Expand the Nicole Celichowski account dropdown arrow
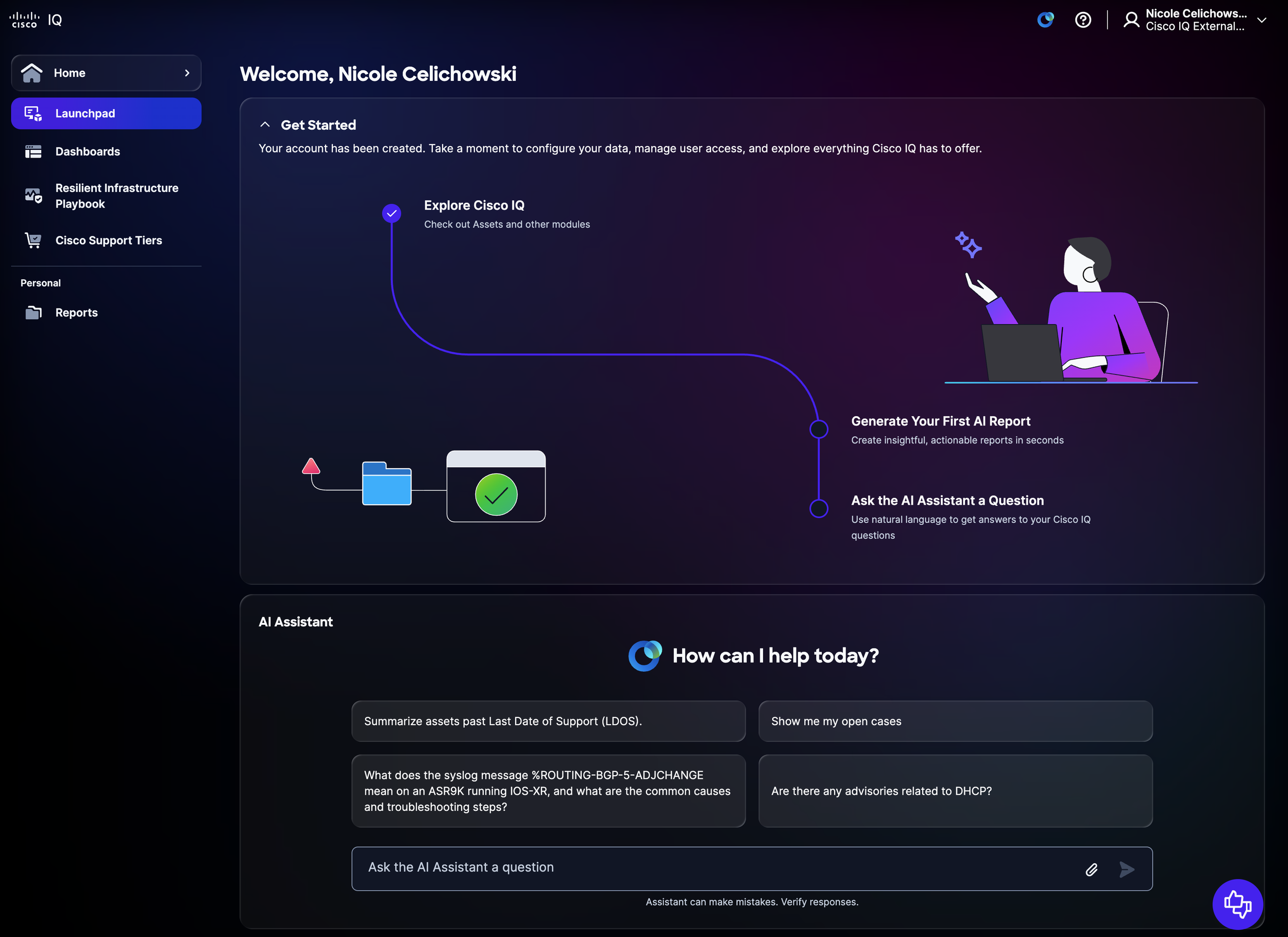The width and height of the screenshot is (1288, 937). [1262, 21]
